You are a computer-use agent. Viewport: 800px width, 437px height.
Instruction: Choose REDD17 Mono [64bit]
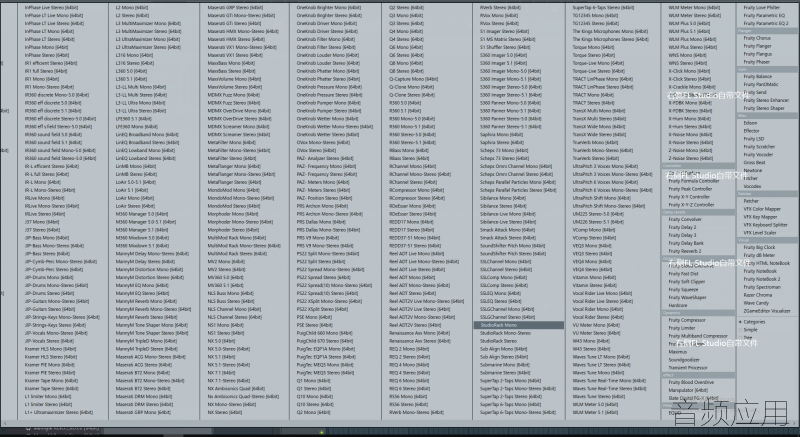coord(411,222)
